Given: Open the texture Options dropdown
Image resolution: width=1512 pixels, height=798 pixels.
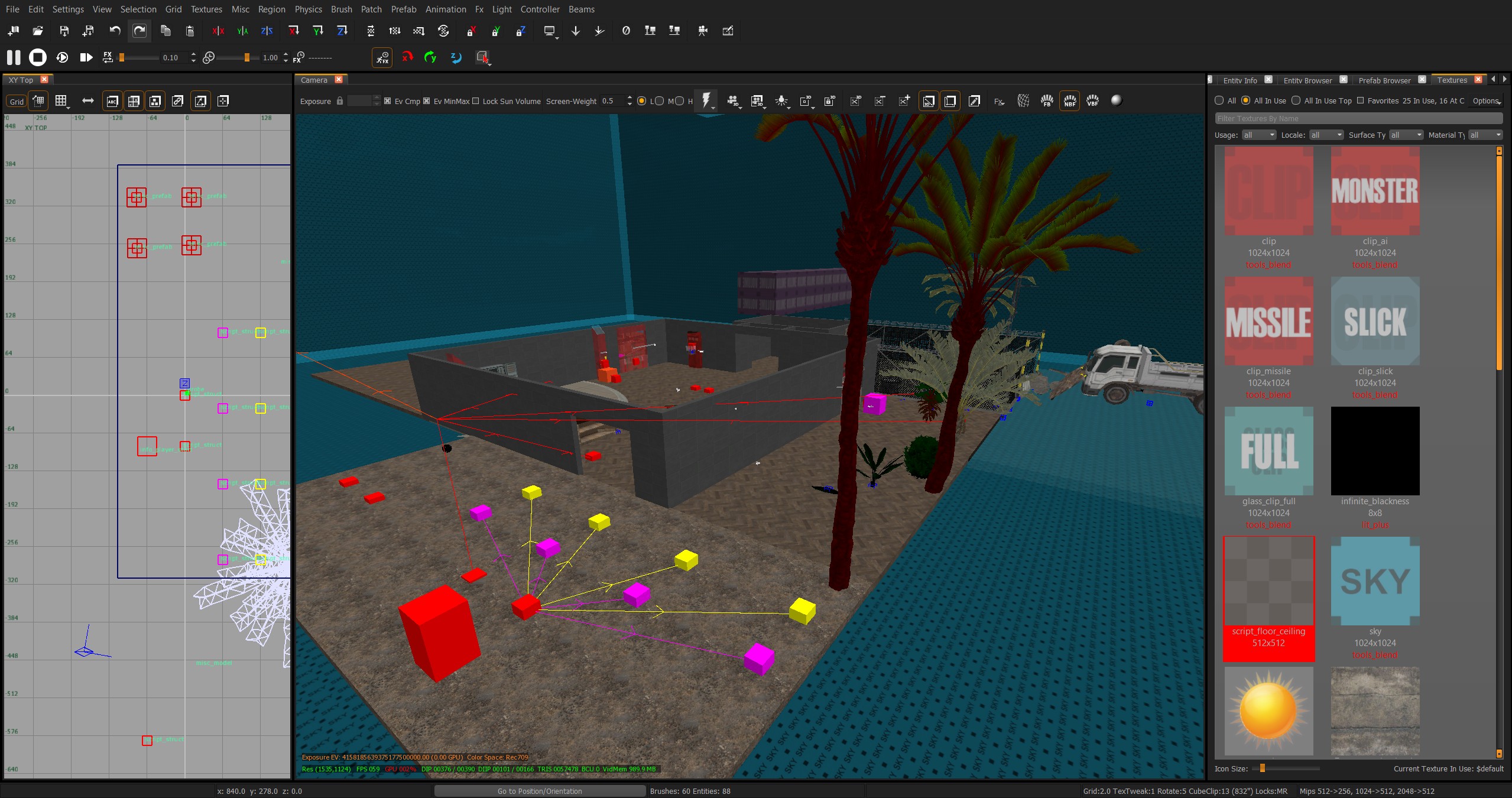Looking at the screenshot, I should [x=1487, y=101].
